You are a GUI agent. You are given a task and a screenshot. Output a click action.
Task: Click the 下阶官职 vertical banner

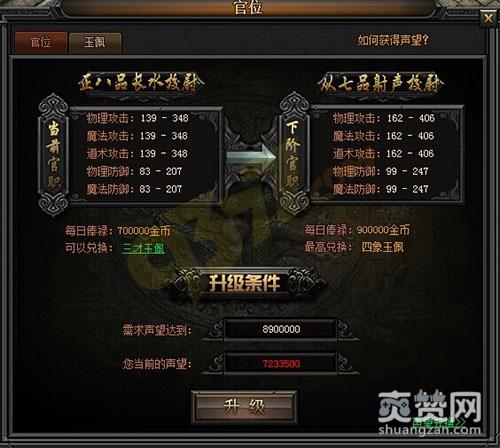tap(293, 154)
